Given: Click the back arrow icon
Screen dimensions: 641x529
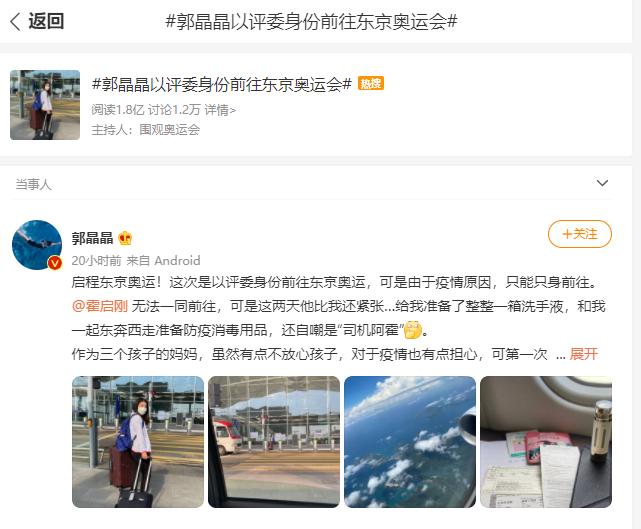Looking at the screenshot, I should click(15, 21).
